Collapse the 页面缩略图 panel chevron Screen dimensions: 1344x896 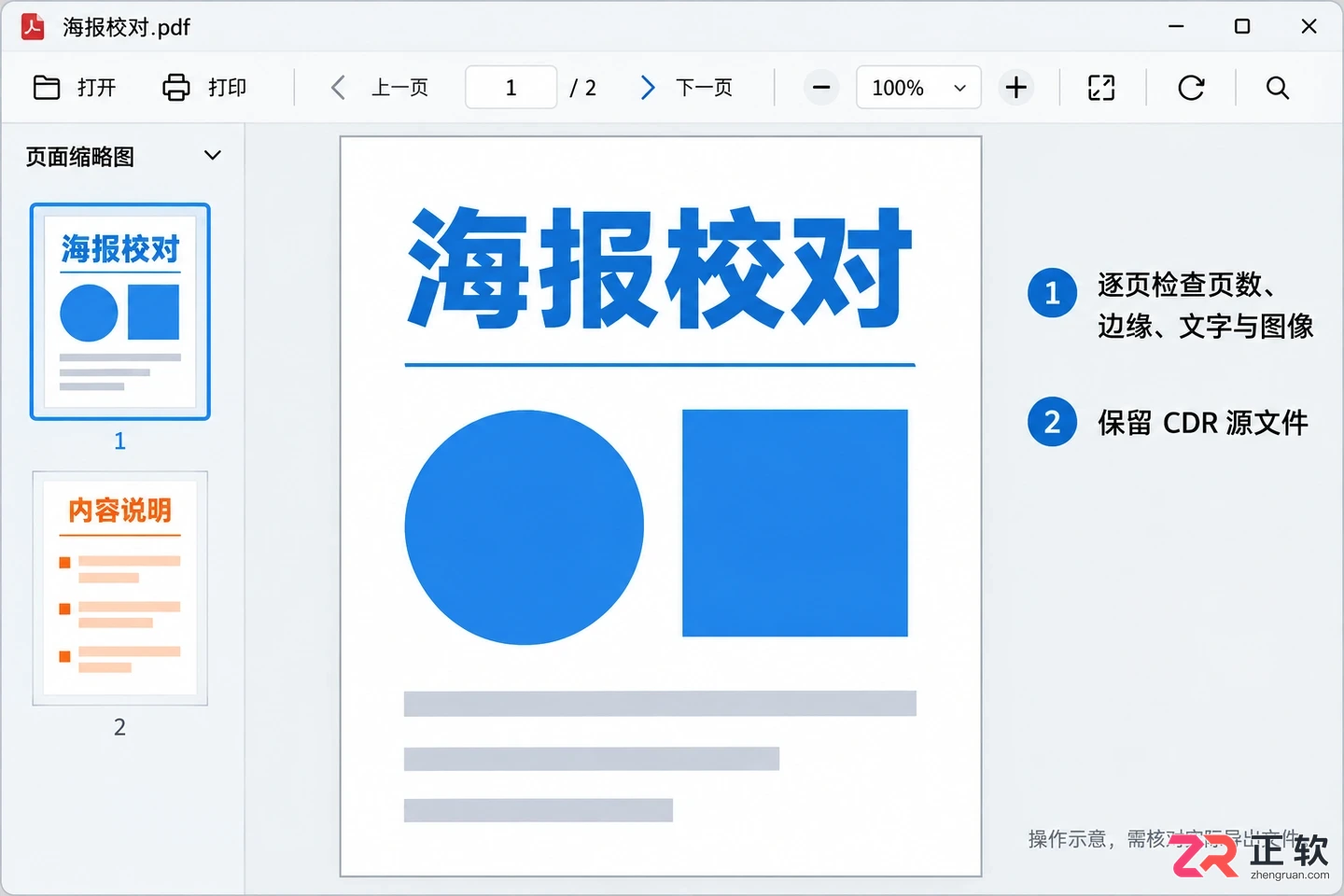coord(213,155)
